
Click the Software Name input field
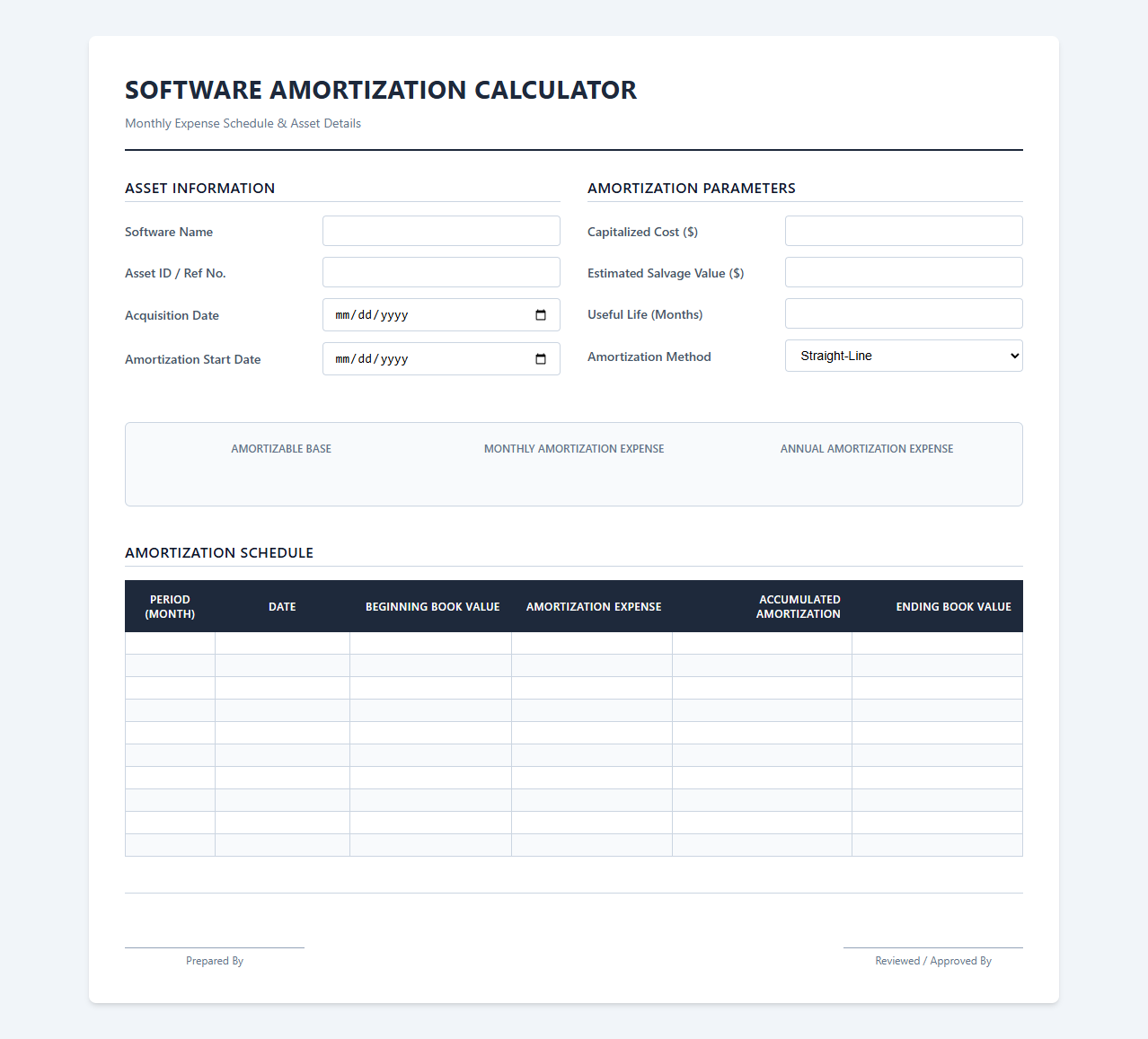point(441,231)
